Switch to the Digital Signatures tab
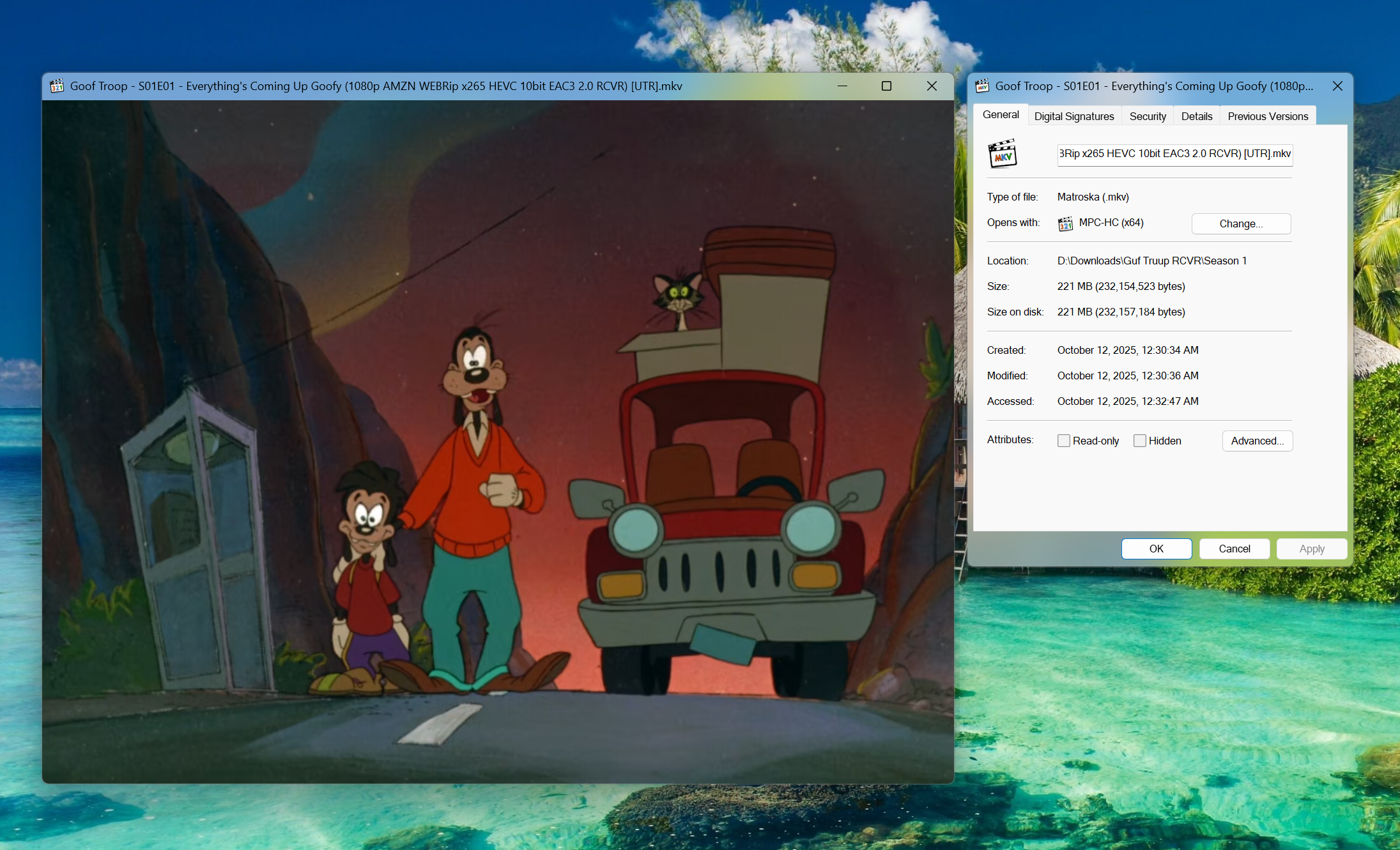Screen dimensions: 1400x850 pyautogui.click(x=1073, y=116)
